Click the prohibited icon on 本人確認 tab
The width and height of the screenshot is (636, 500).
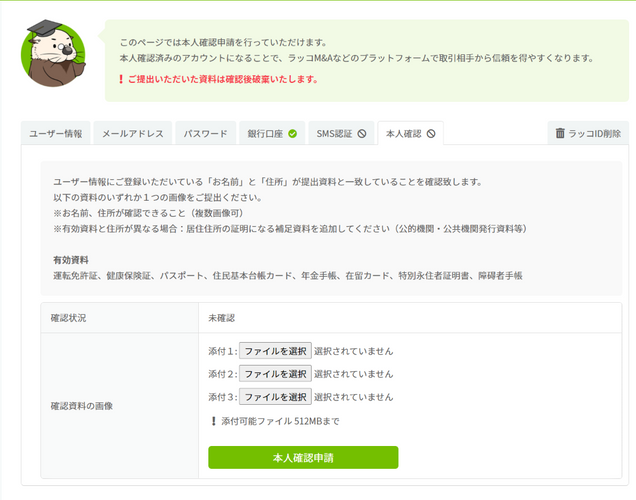pyautogui.click(x=431, y=133)
